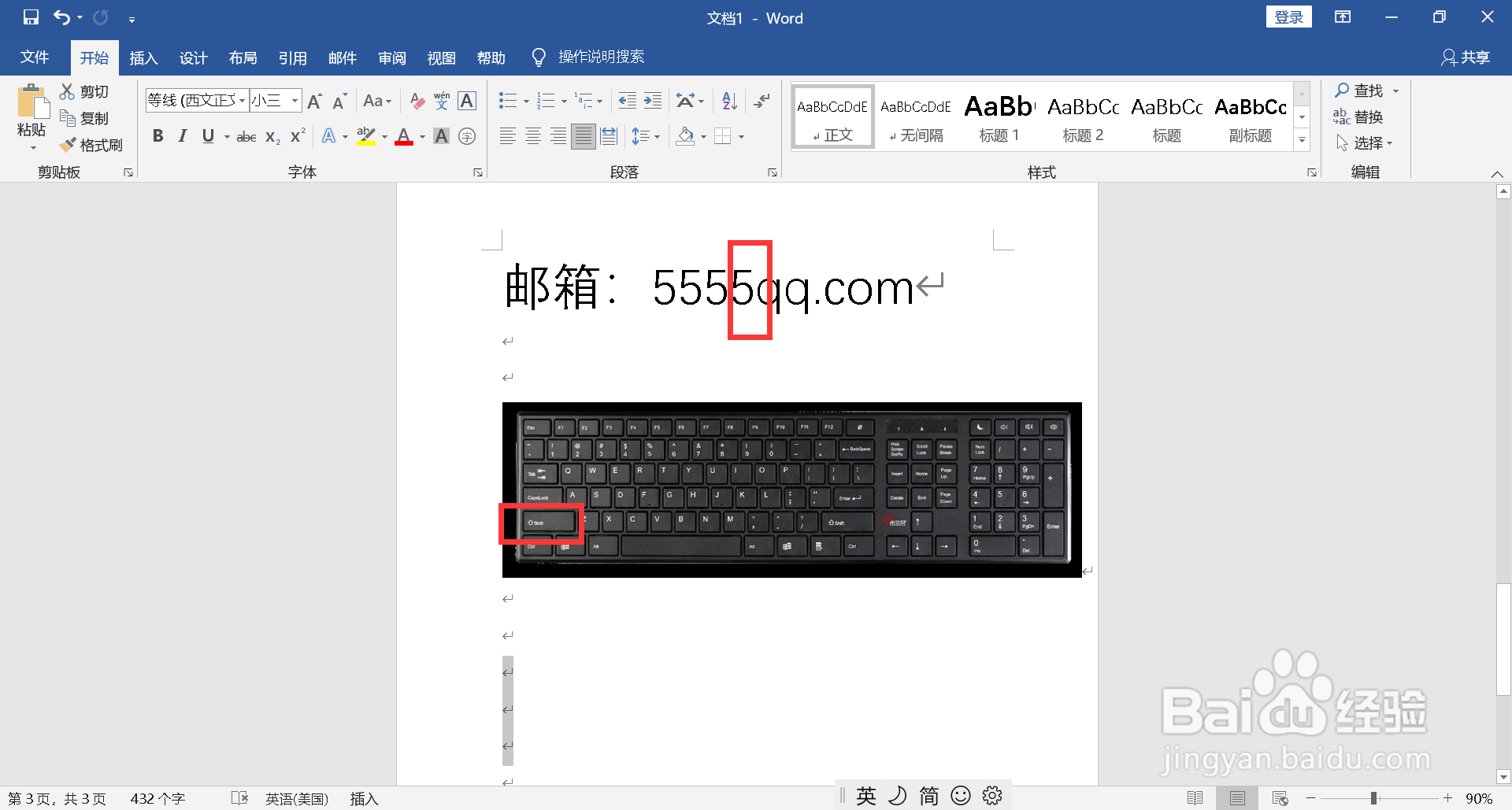
Task: Set paragraph to justified alignment
Action: [584, 136]
